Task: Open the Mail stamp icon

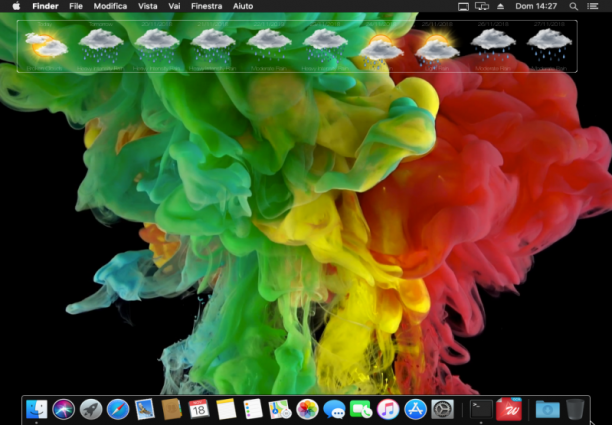Action: coord(145,409)
